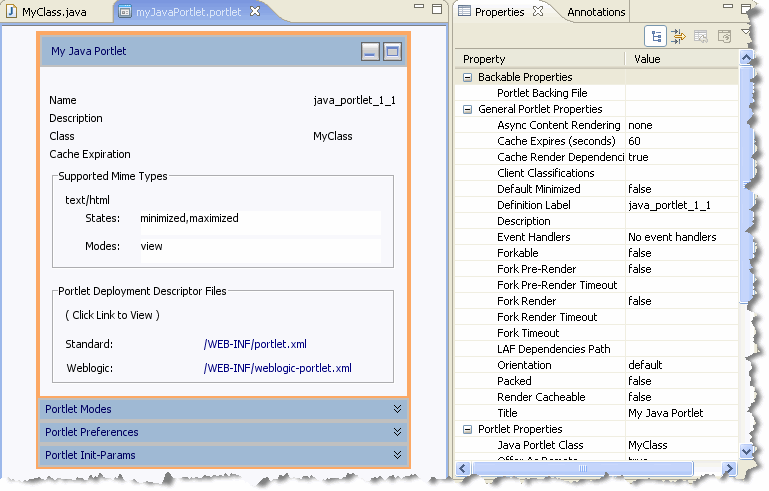Click the My Java Portlet header title
769x491 pixels.
pos(88,51)
